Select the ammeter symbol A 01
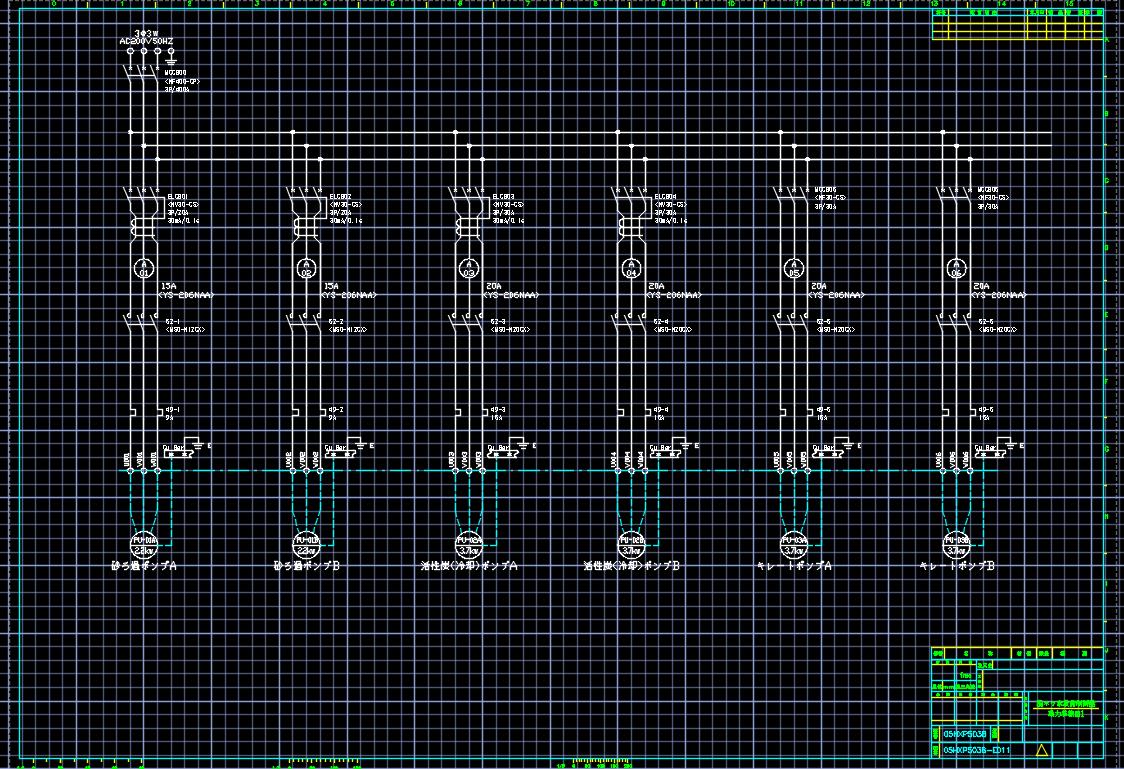This screenshot has width=1124, height=769. click(144, 267)
